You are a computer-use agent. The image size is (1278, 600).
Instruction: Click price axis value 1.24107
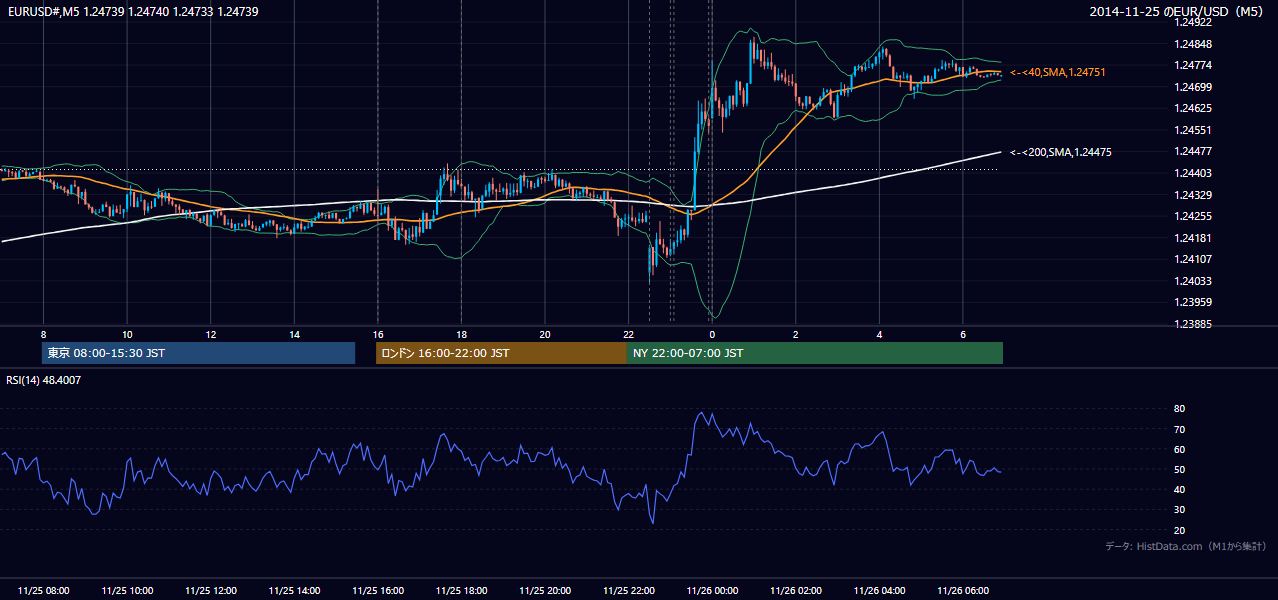coord(1193,259)
